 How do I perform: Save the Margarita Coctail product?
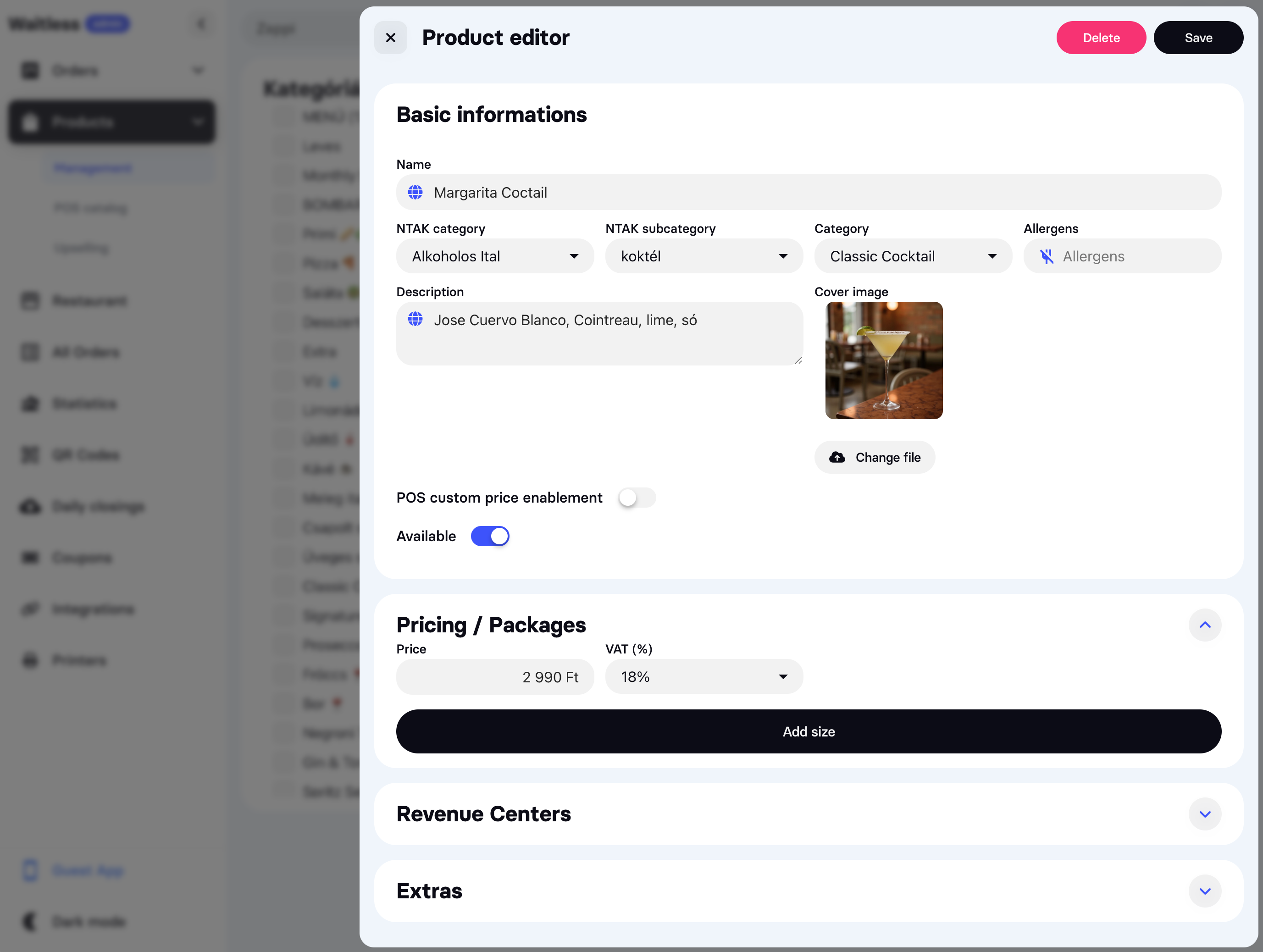point(1198,37)
